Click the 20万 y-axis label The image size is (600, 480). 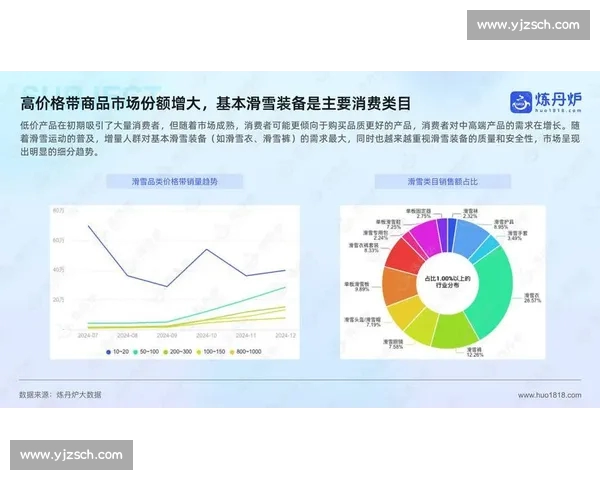59,300
